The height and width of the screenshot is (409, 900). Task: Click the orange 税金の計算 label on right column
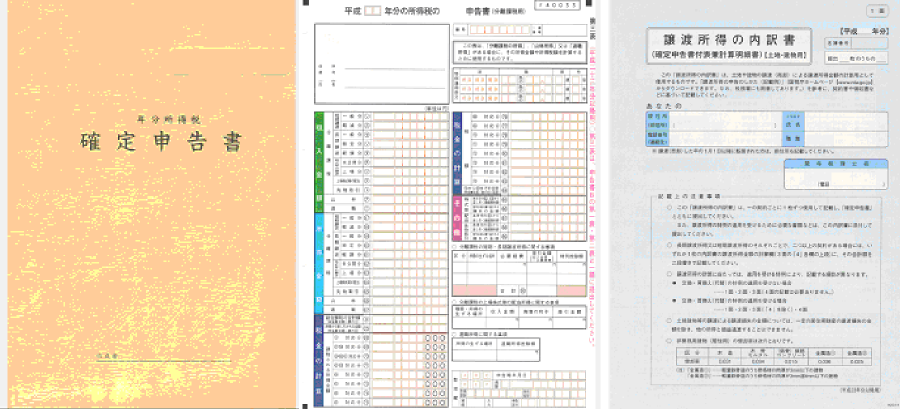pos(458,150)
